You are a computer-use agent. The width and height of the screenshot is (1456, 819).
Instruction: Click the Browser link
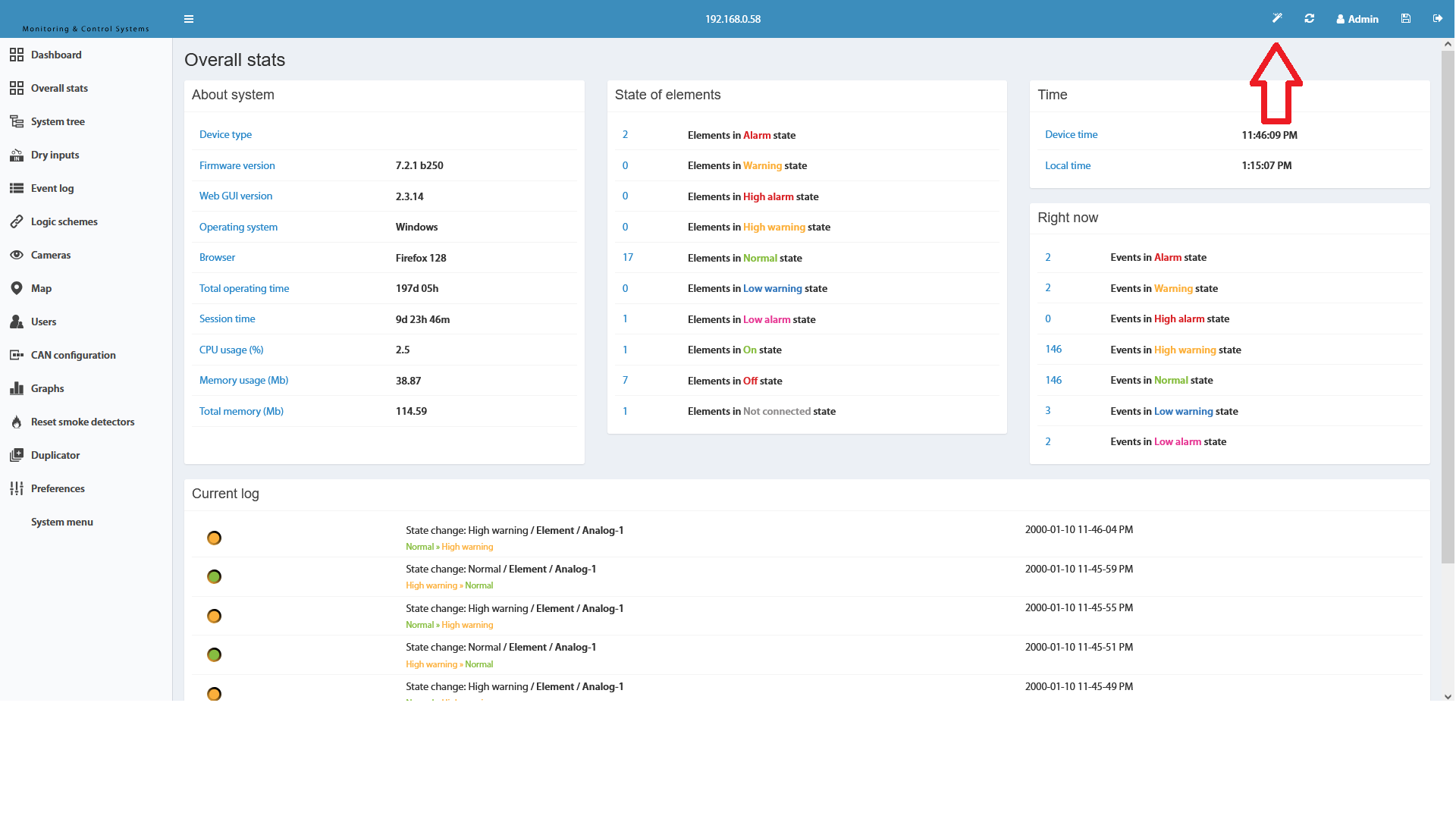(x=217, y=257)
